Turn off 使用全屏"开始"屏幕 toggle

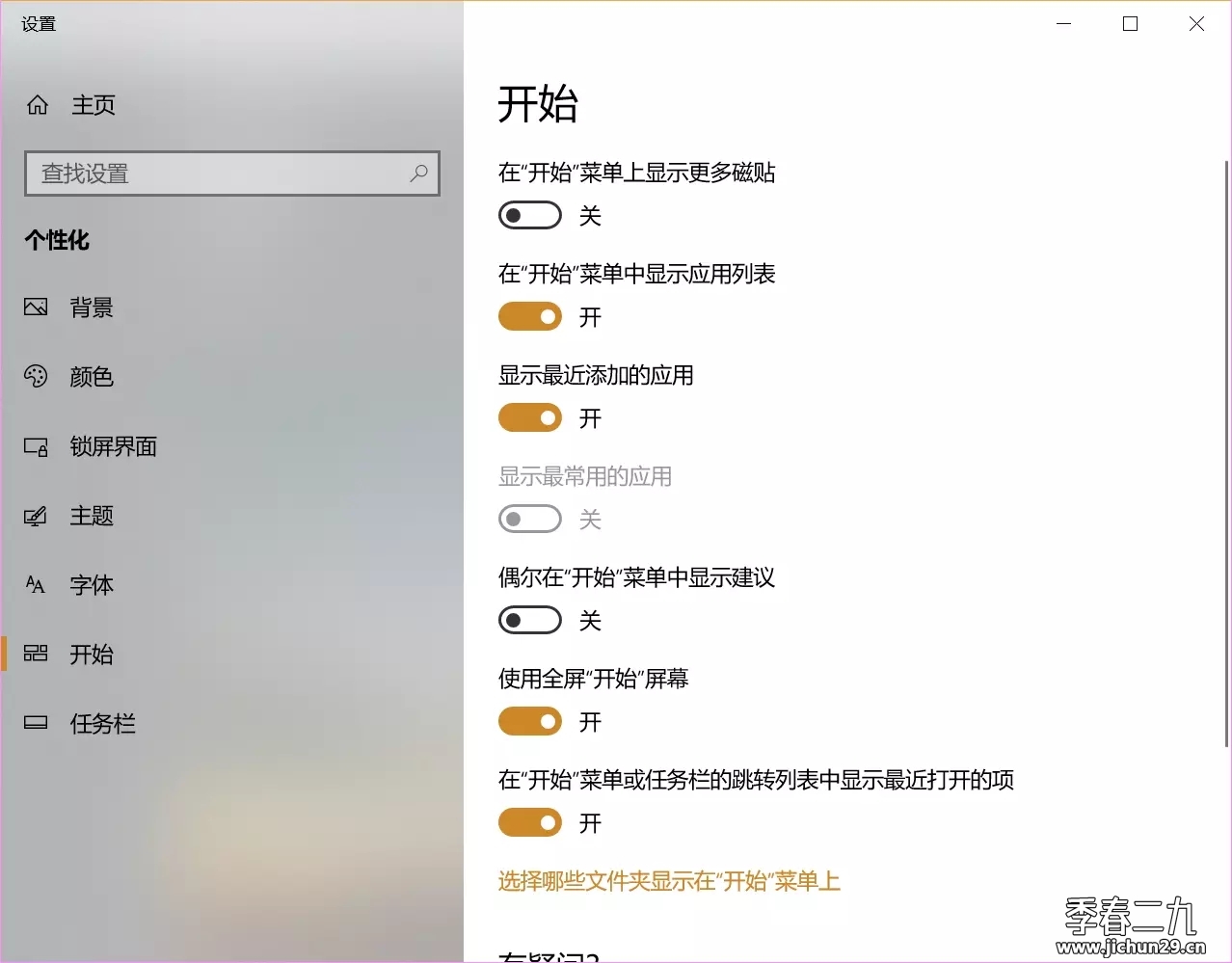pos(530,722)
